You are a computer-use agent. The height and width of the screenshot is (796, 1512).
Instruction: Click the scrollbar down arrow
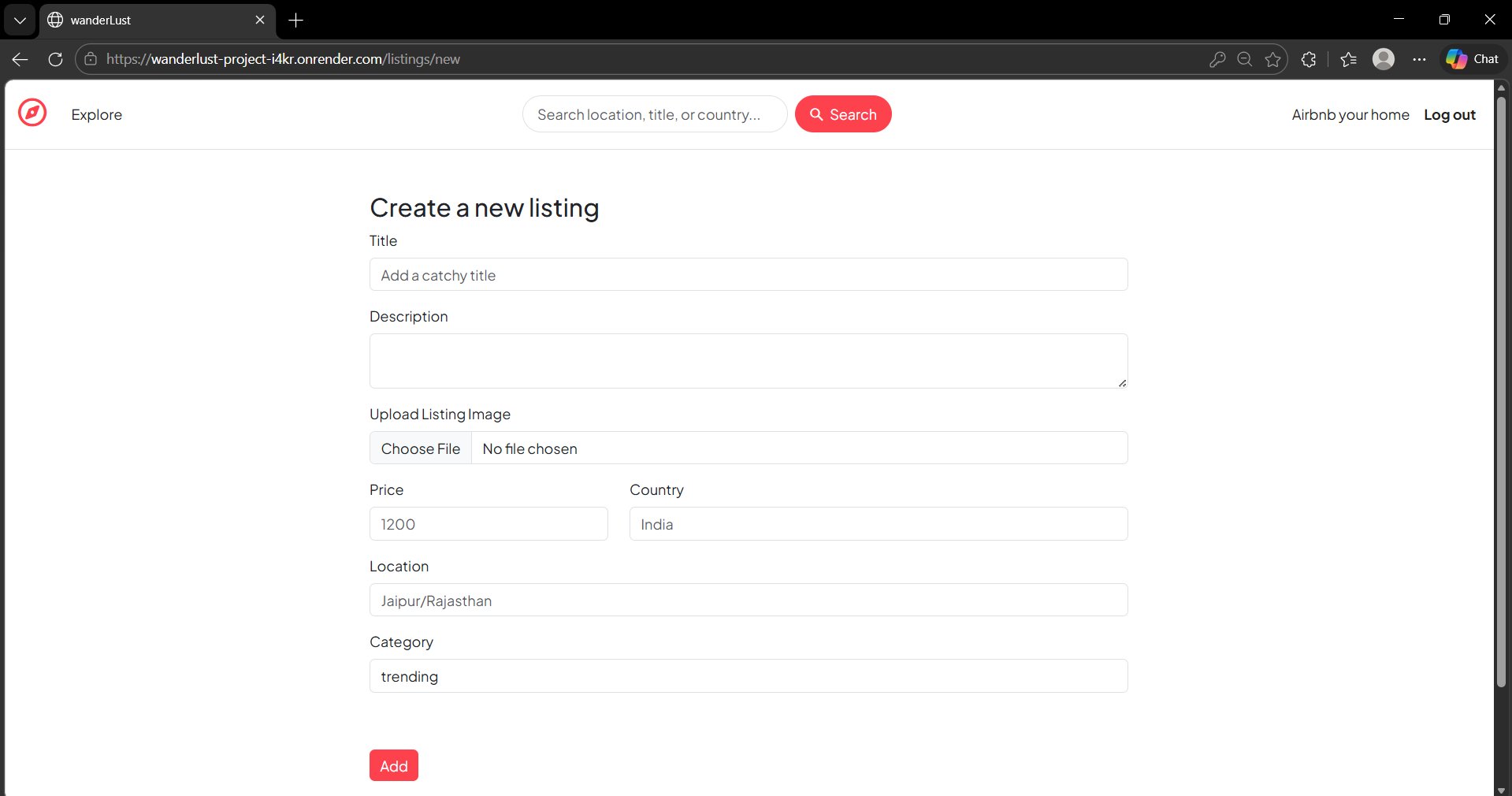[1501, 790]
